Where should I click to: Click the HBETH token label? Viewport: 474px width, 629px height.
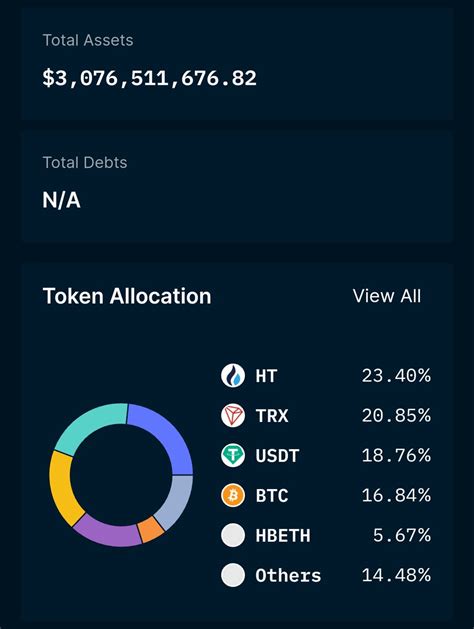tap(283, 536)
